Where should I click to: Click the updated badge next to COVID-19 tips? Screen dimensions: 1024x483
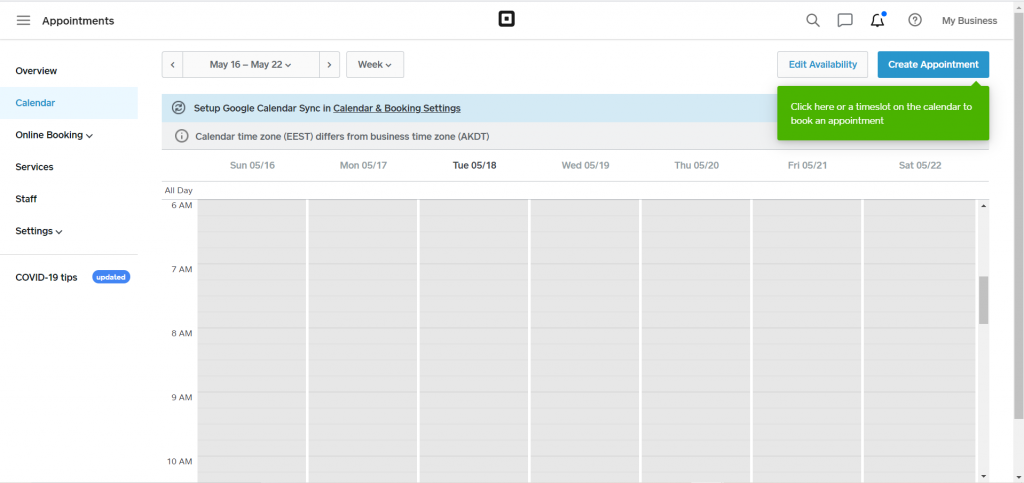111,277
